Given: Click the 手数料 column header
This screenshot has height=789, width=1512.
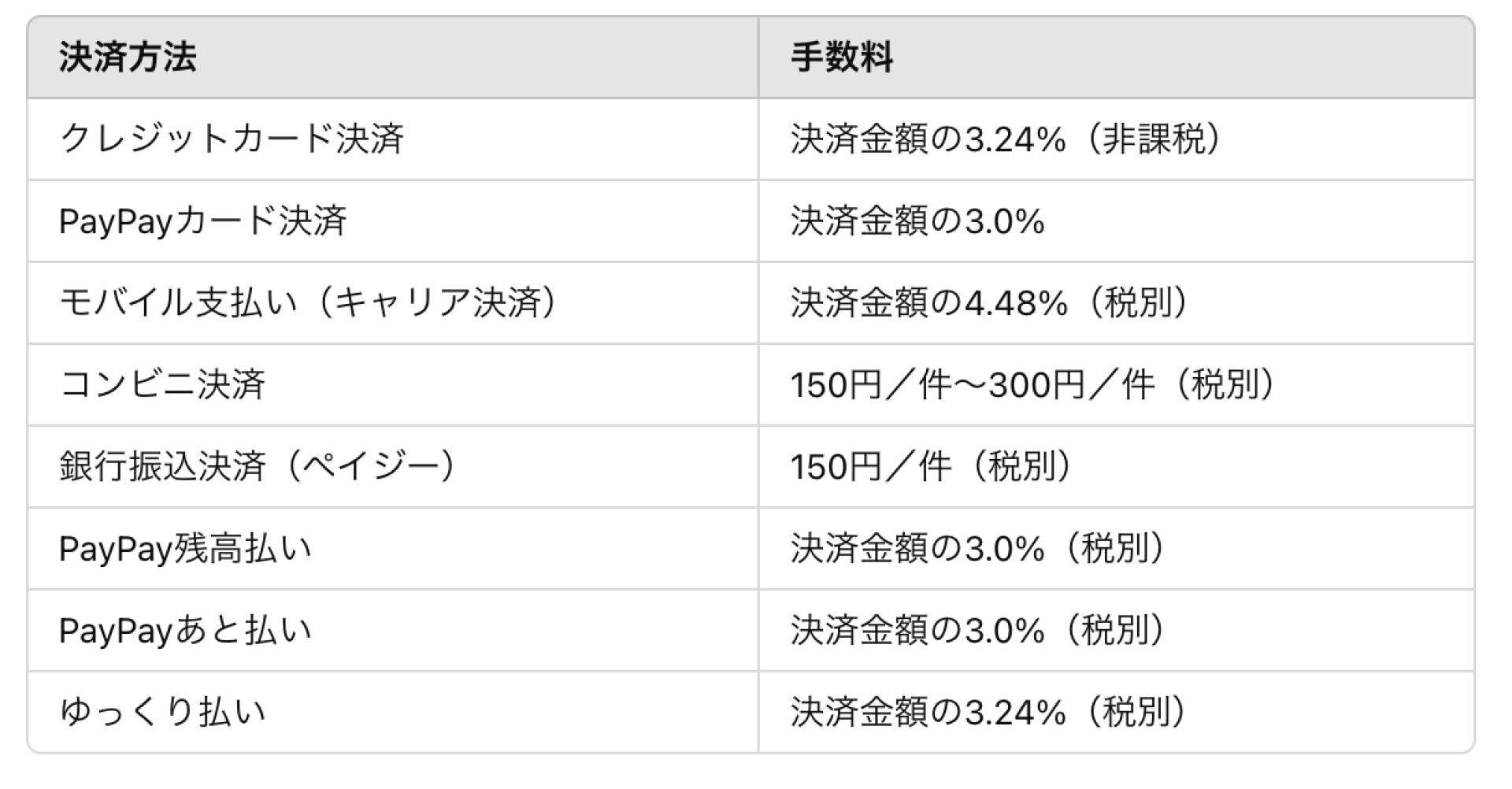Looking at the screenshot, I should pos(1116,57).
